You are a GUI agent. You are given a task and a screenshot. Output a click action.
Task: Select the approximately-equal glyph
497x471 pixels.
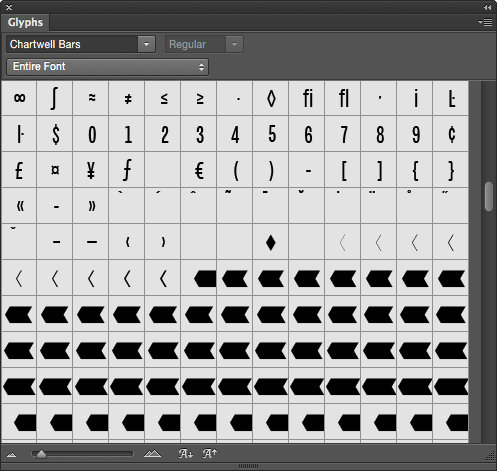(x=91, y=98)
